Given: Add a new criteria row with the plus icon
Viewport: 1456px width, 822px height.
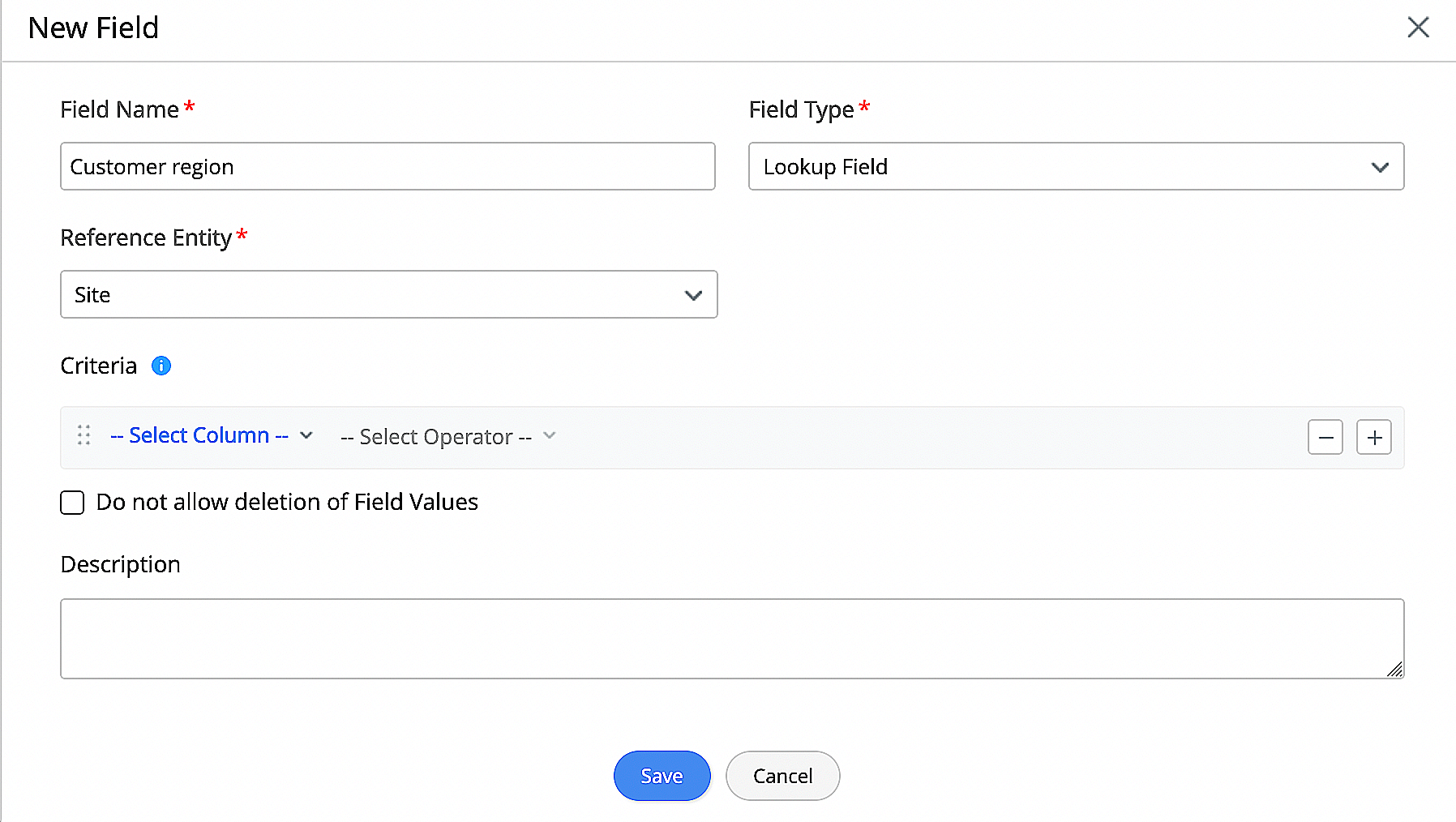Looking at the screenshot, I should pos(1373,437).
